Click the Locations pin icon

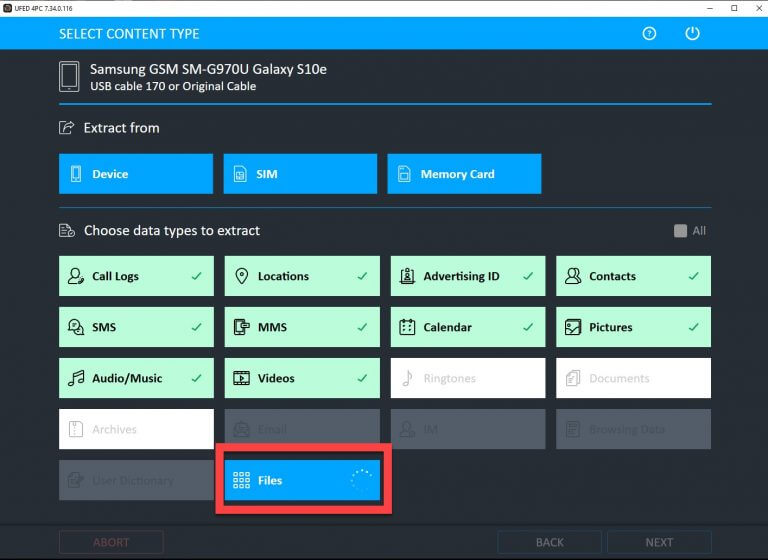coord(241,276)
